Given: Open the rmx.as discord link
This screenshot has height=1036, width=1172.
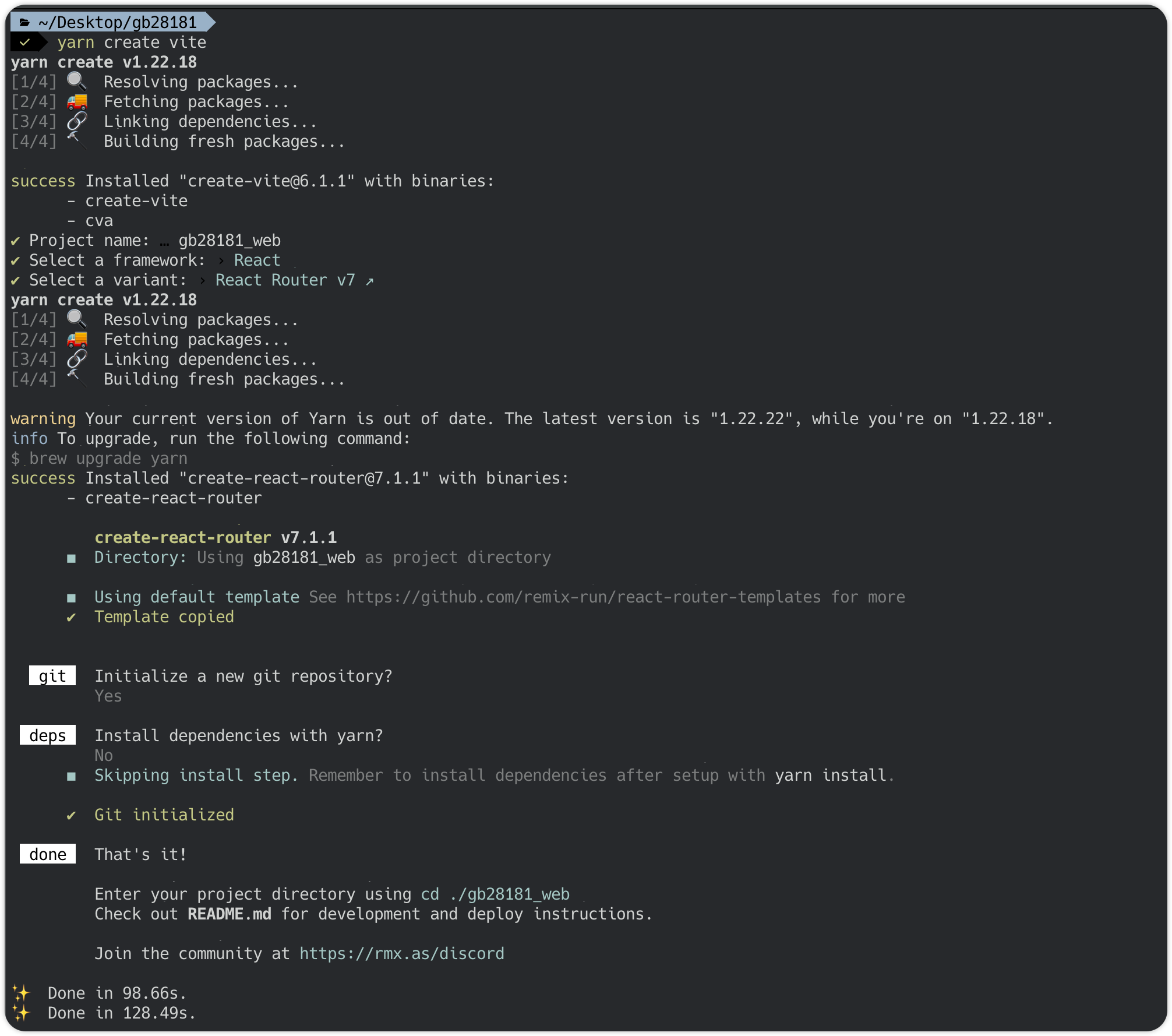Looking at the screenshot, I should coord(401,953).
